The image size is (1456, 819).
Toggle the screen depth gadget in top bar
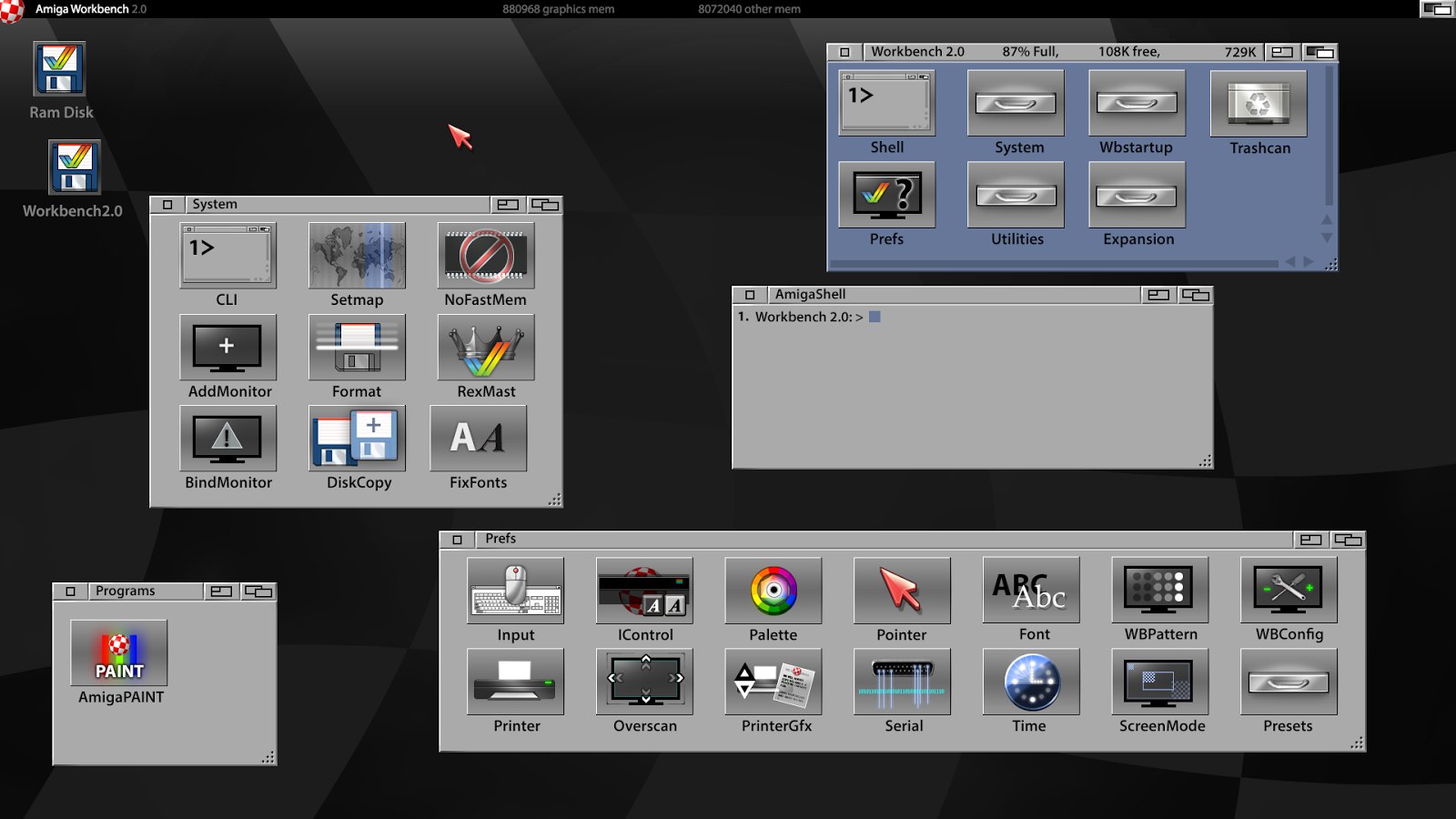click(x=1437, y=9)
